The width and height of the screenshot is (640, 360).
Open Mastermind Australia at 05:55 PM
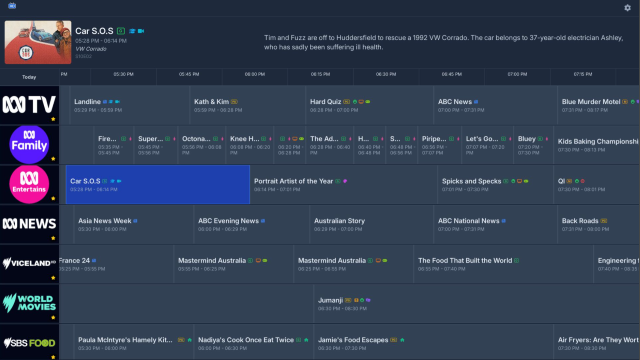(x=233, y=264)
